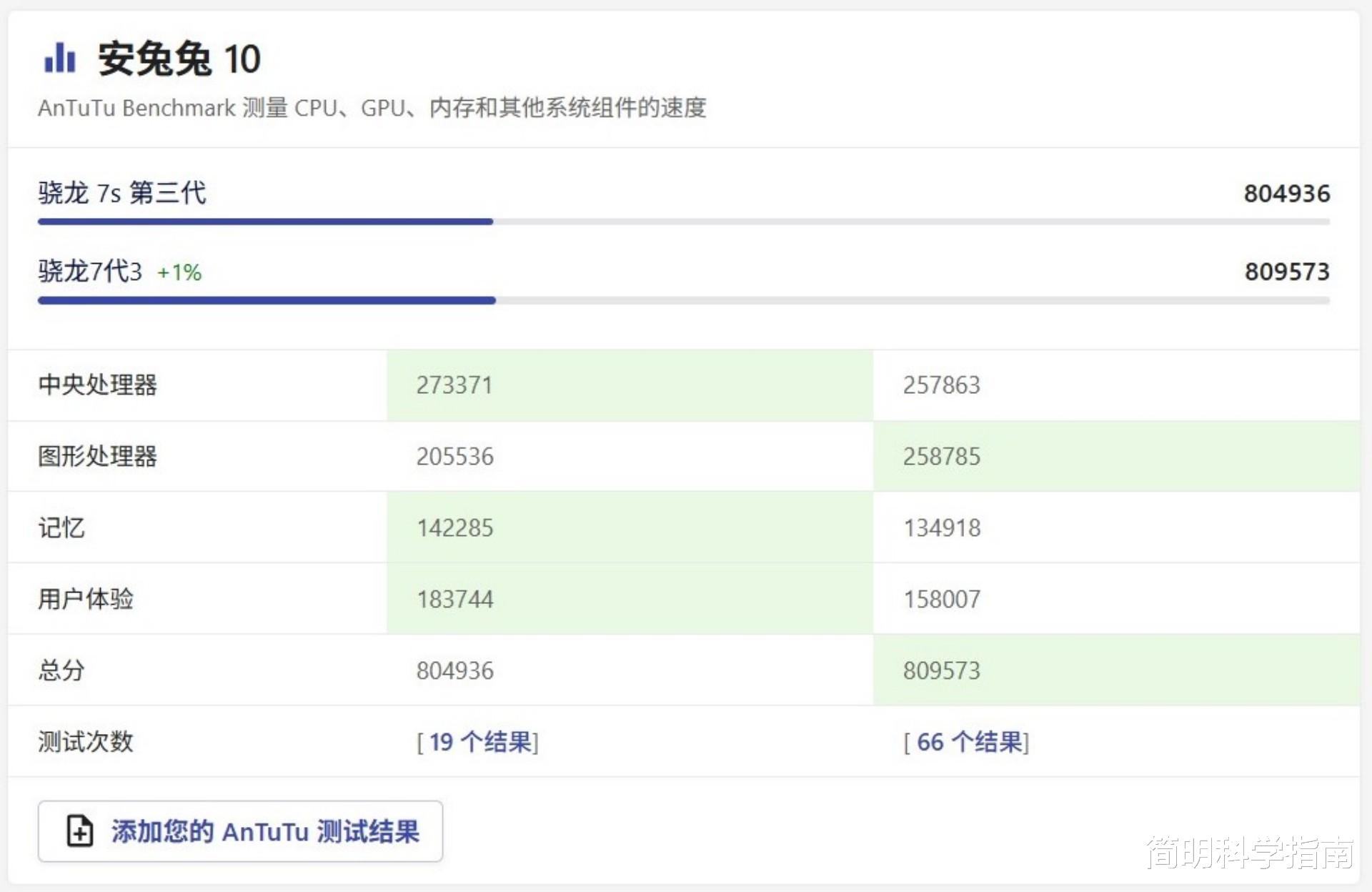Click the add-file icon in AnTuTu button

[79, 831]
